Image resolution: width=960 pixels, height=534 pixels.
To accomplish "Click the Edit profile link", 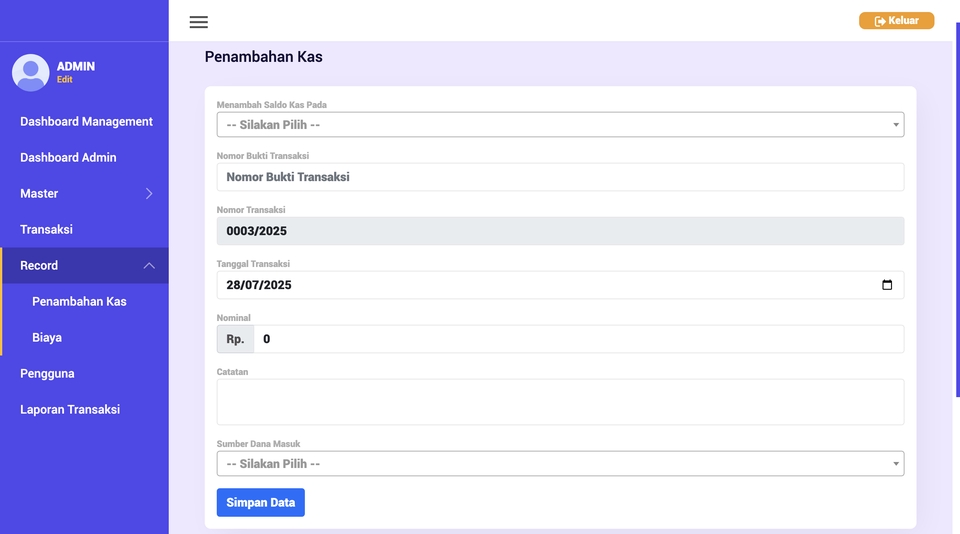I will pos(64,80).
